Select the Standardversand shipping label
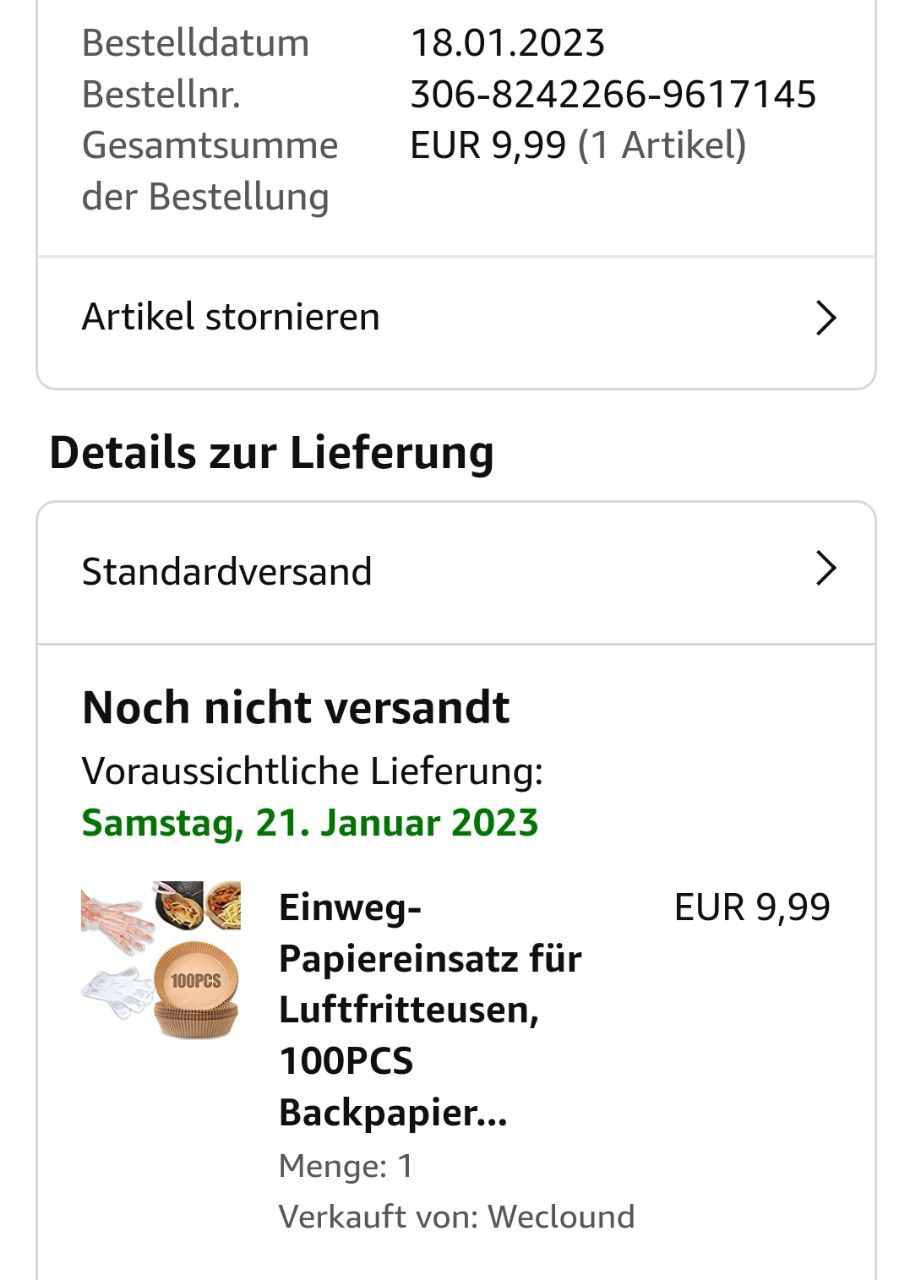This screenshot has height=1280, width=912. click(x=227, y=572)
